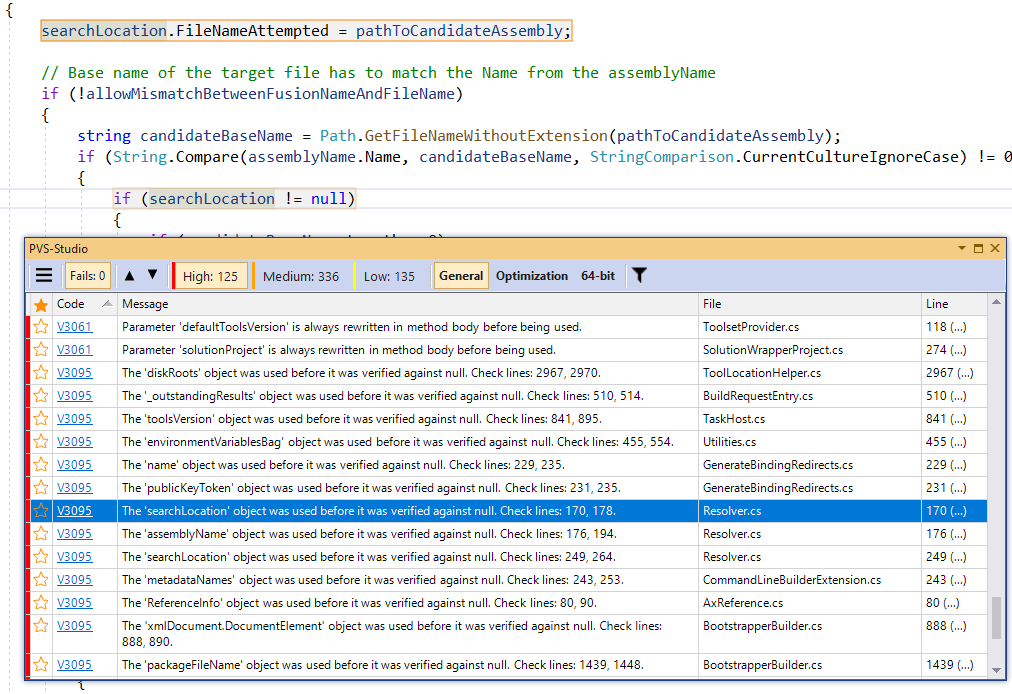Click line cell 2967 (...)
1012x694 pixels.
click(x=954, y=373)
